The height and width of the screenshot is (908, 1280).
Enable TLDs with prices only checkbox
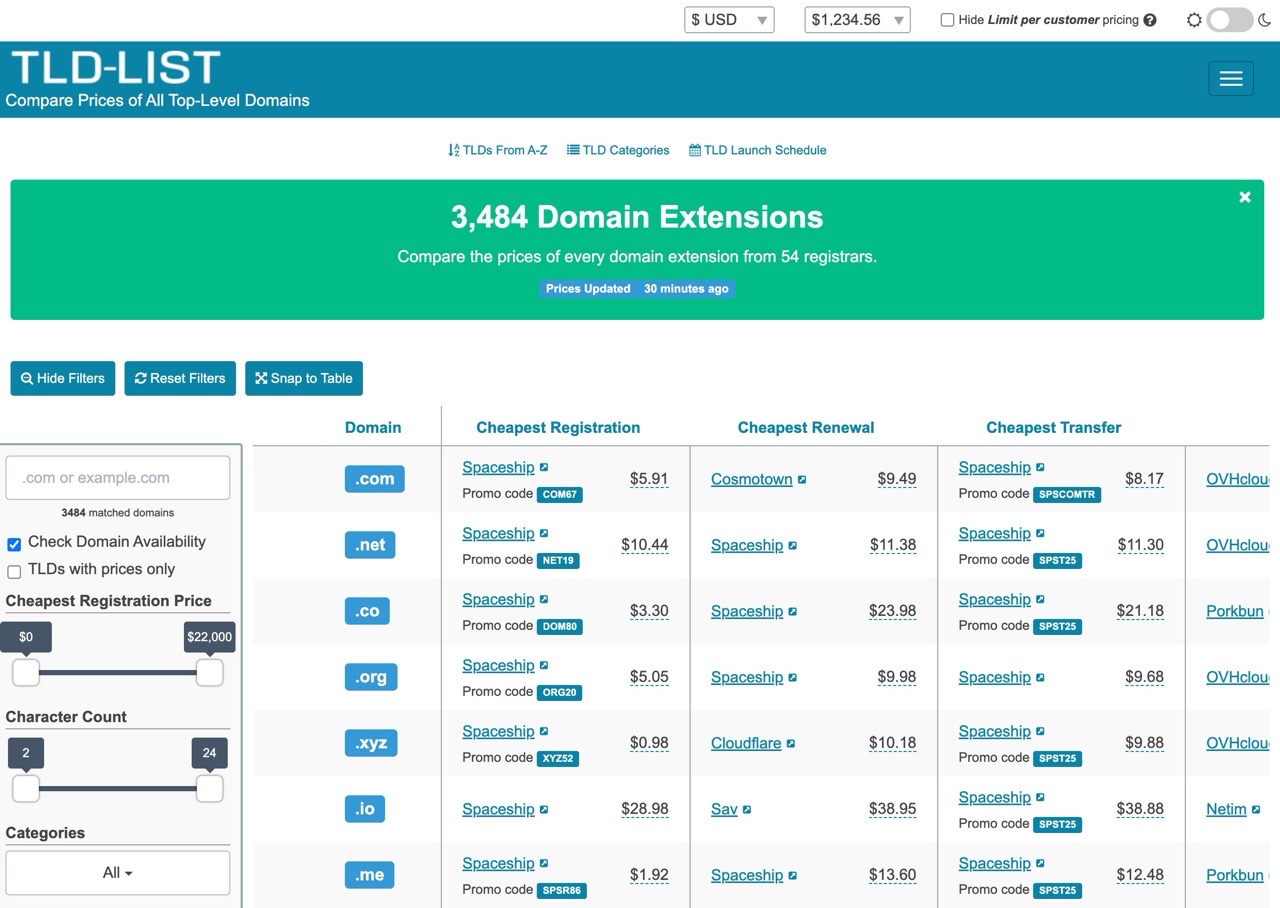(14, 572)
